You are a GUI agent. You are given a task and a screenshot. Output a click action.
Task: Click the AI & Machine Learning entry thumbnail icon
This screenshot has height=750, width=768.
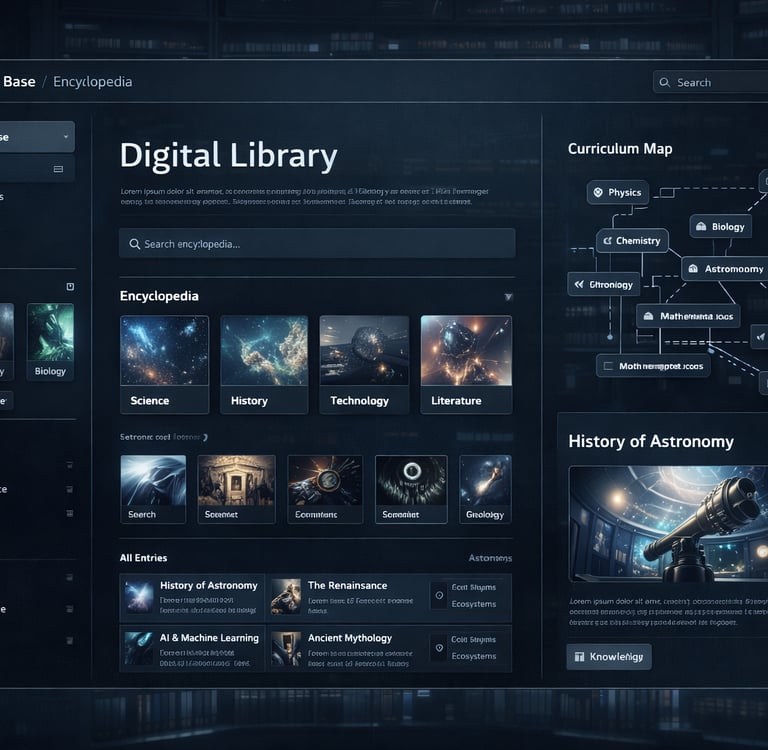[x=139, y=648]
